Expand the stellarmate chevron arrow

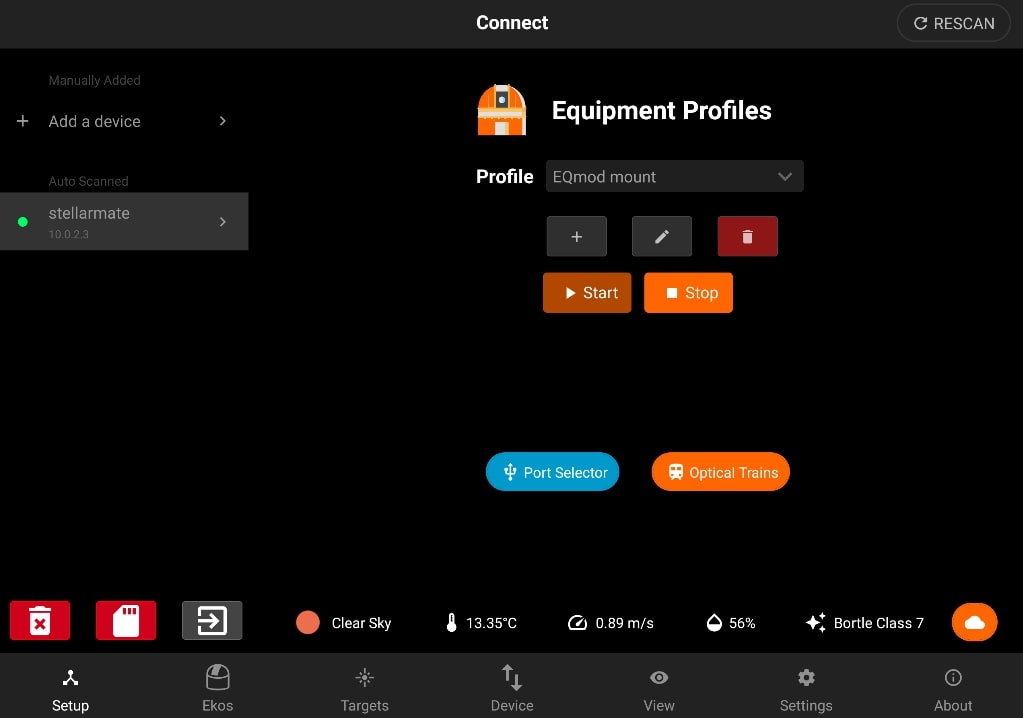[x=222, y=222]
